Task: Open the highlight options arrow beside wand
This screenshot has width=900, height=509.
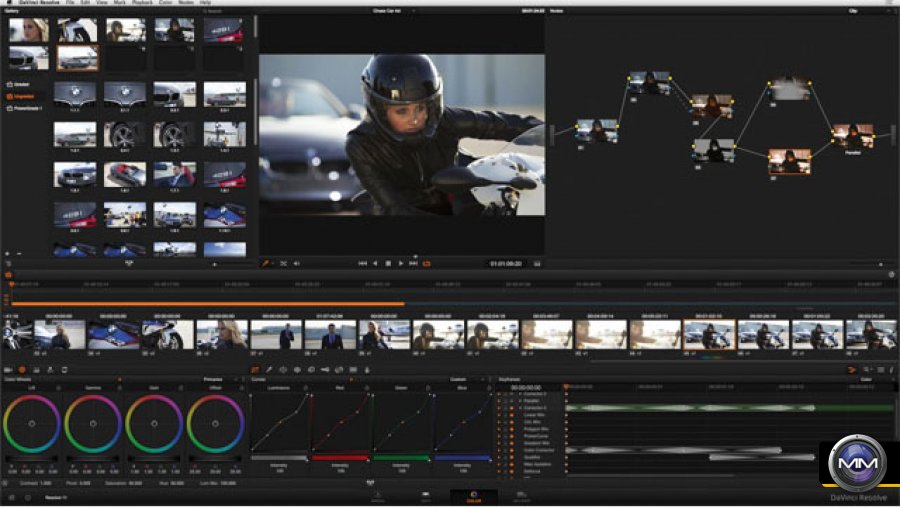Action: tap(273, 263)
